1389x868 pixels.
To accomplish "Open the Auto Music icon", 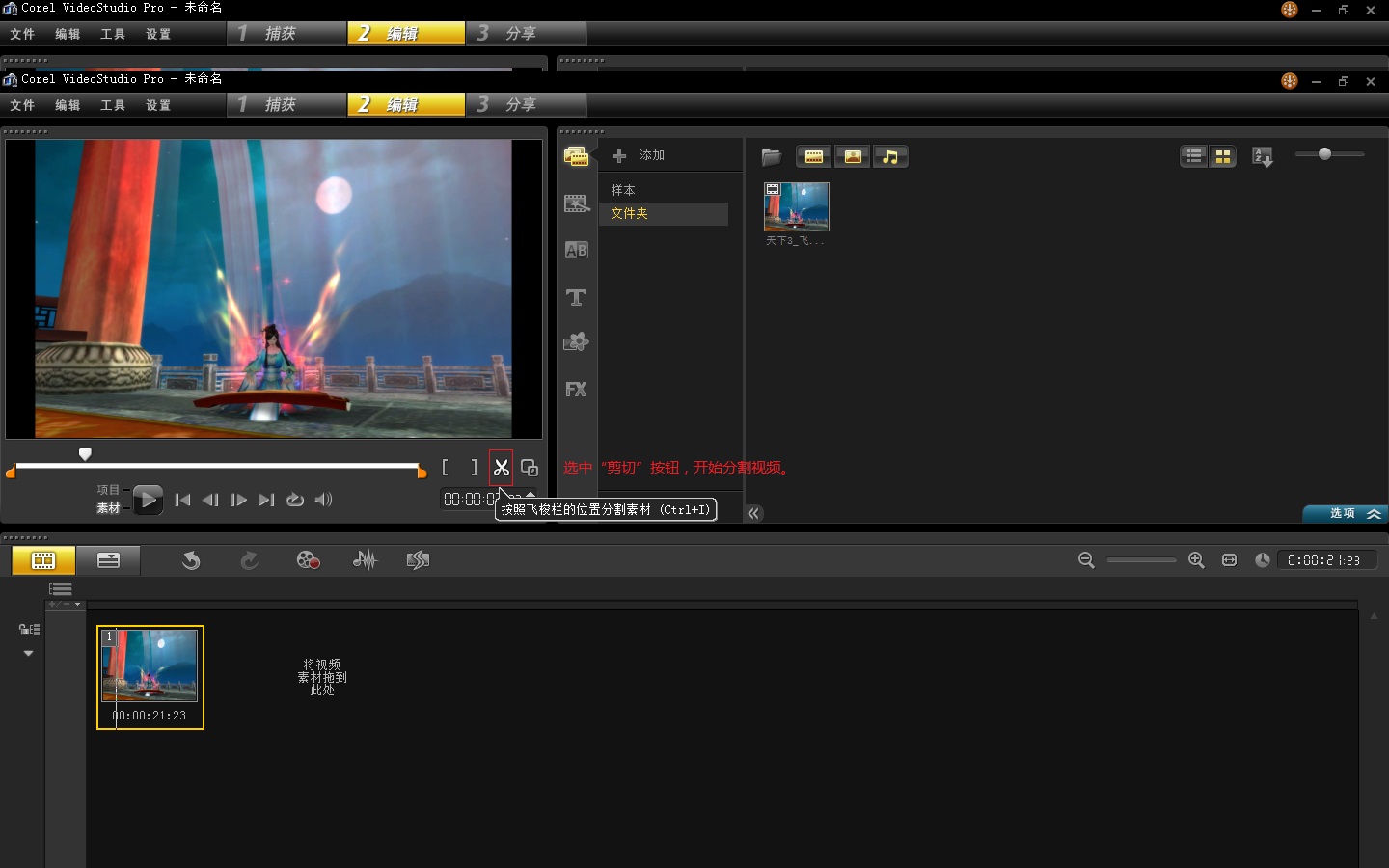I will [x=418, y=560].
